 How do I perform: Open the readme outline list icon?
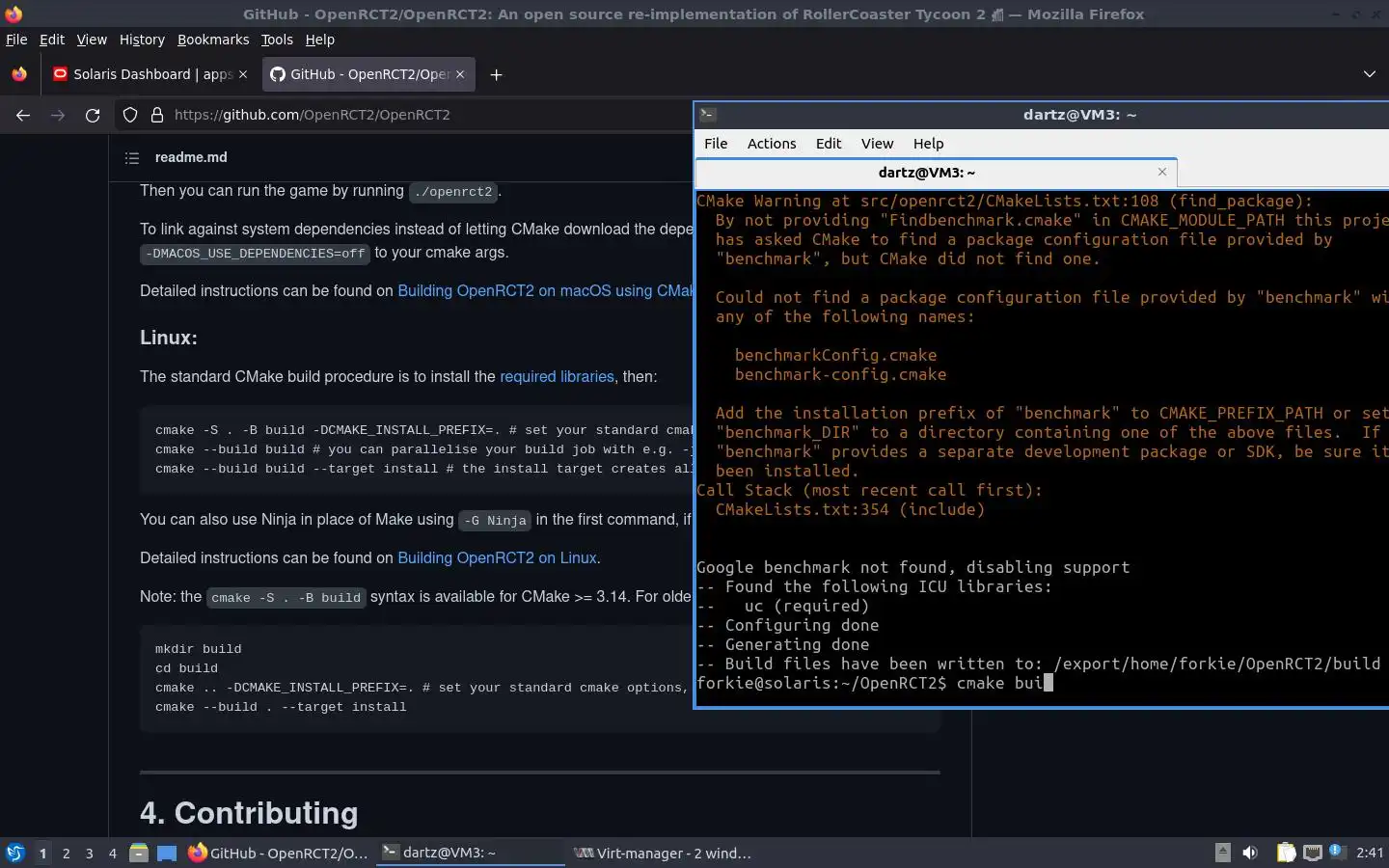[132, 157]
